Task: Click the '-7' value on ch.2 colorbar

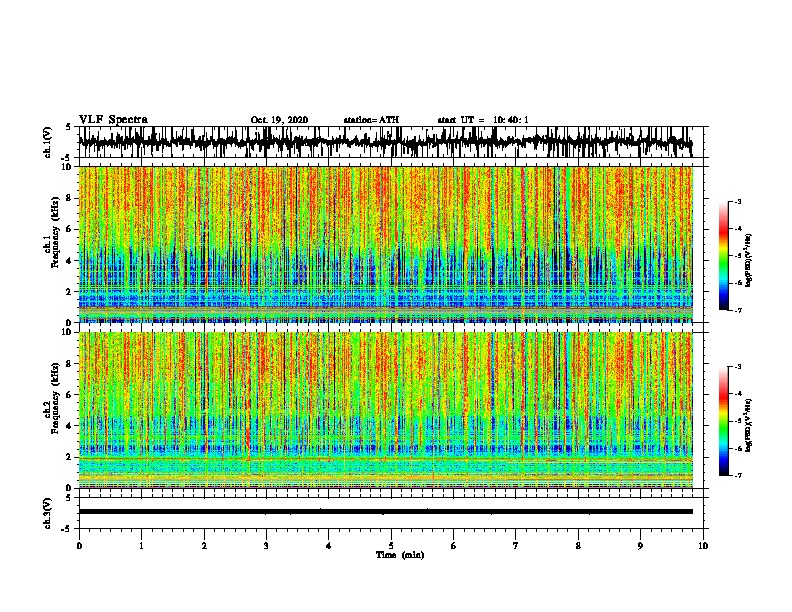Action: [737, 475]
